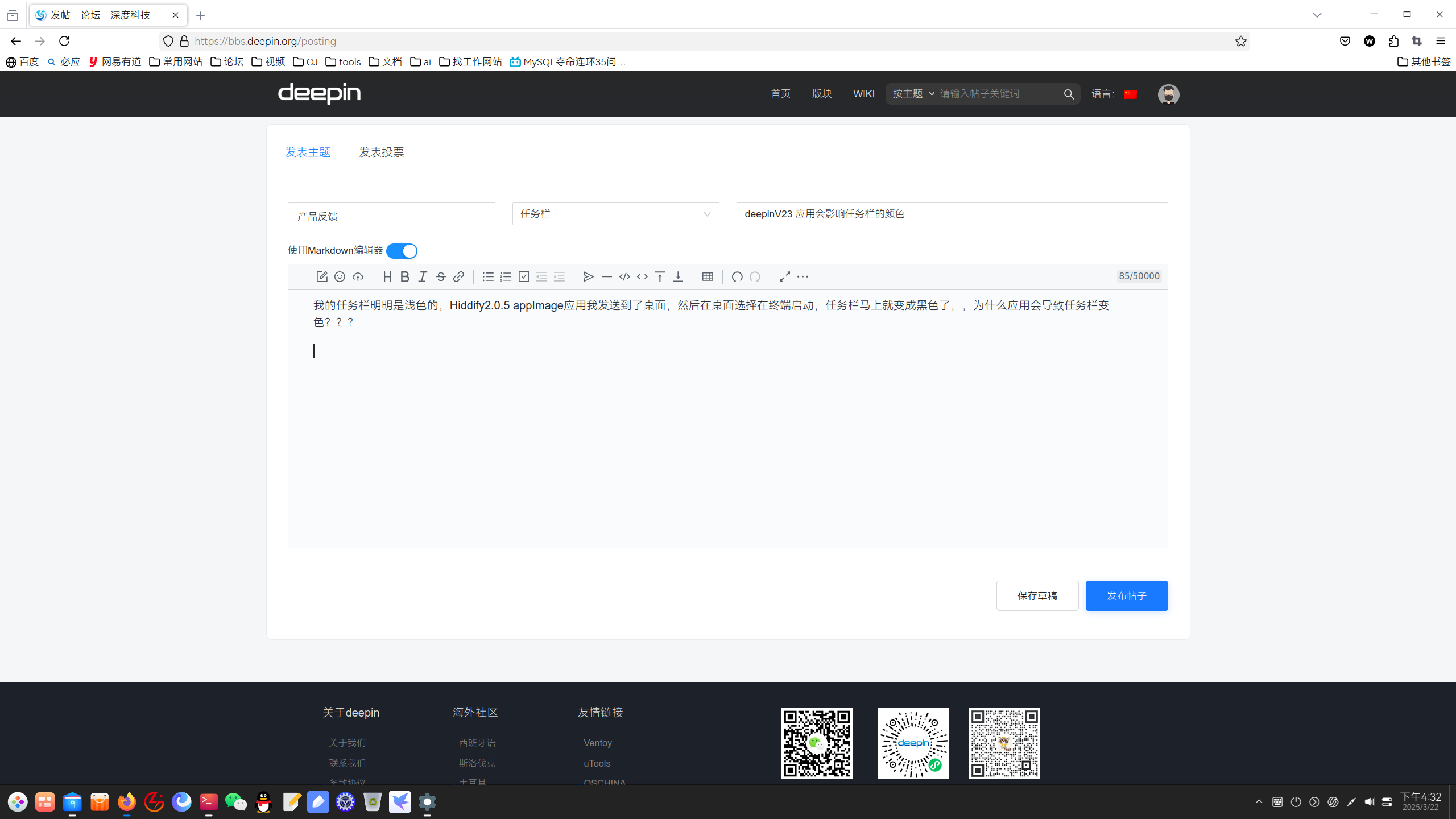Open the 常用网站 bookmarks folder
Image resolution: width=1456 pixels, height=819 pixels.
[176, 61]
